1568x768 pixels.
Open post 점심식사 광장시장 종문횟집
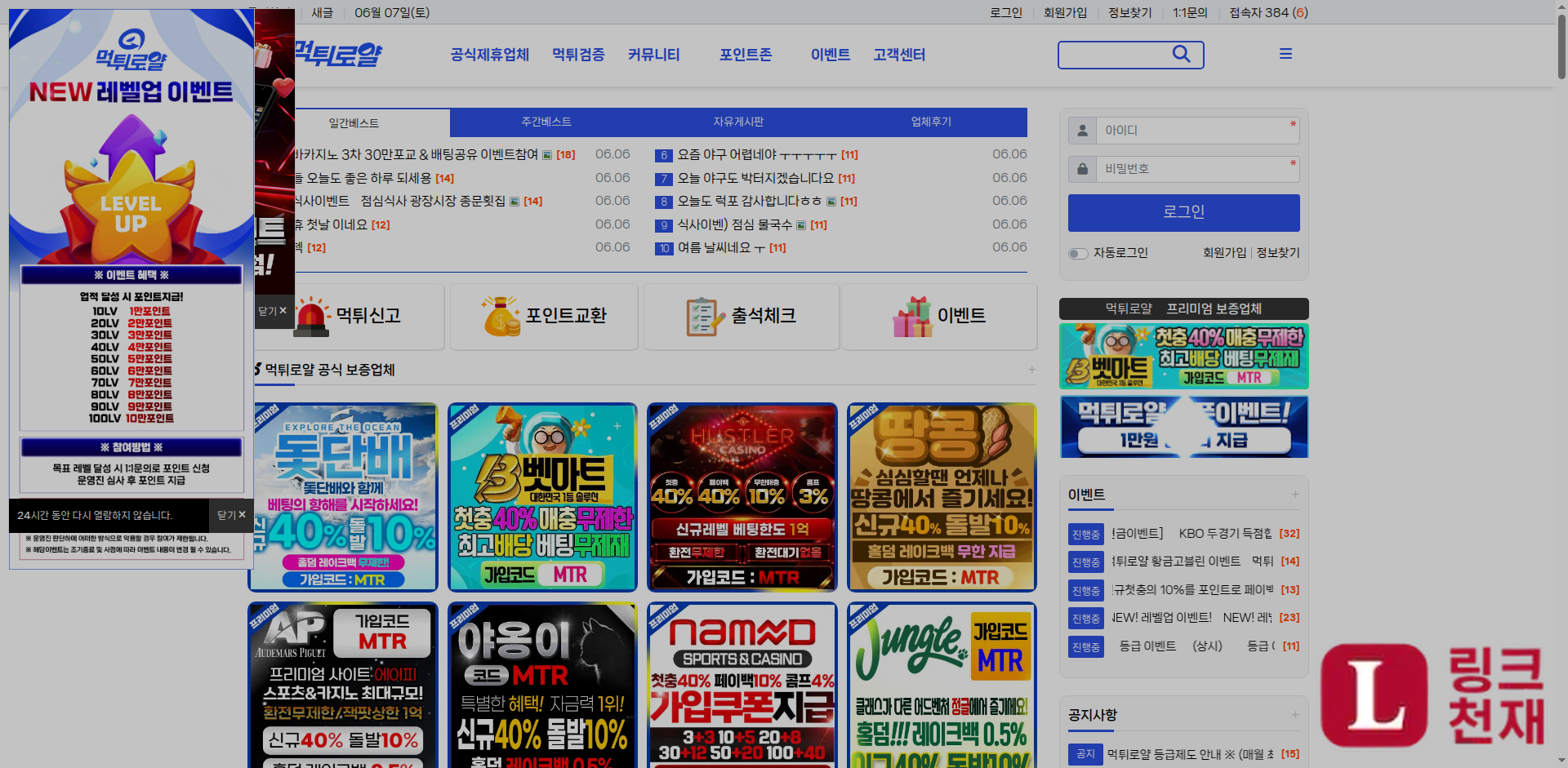click(x=399, y=201)
